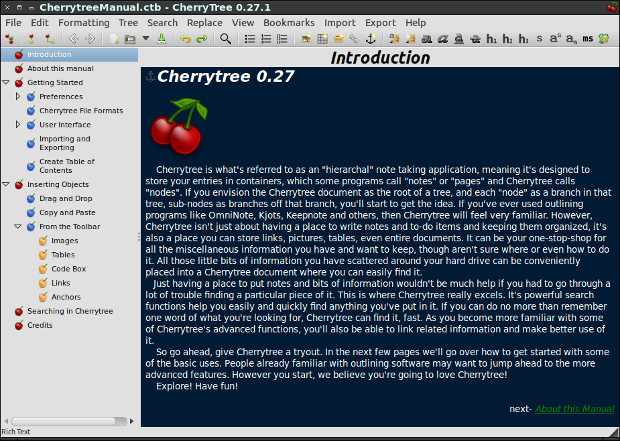Open a CherryTree file from the toolbar
This screenshot has width=620, height=441.
point(130,39)
